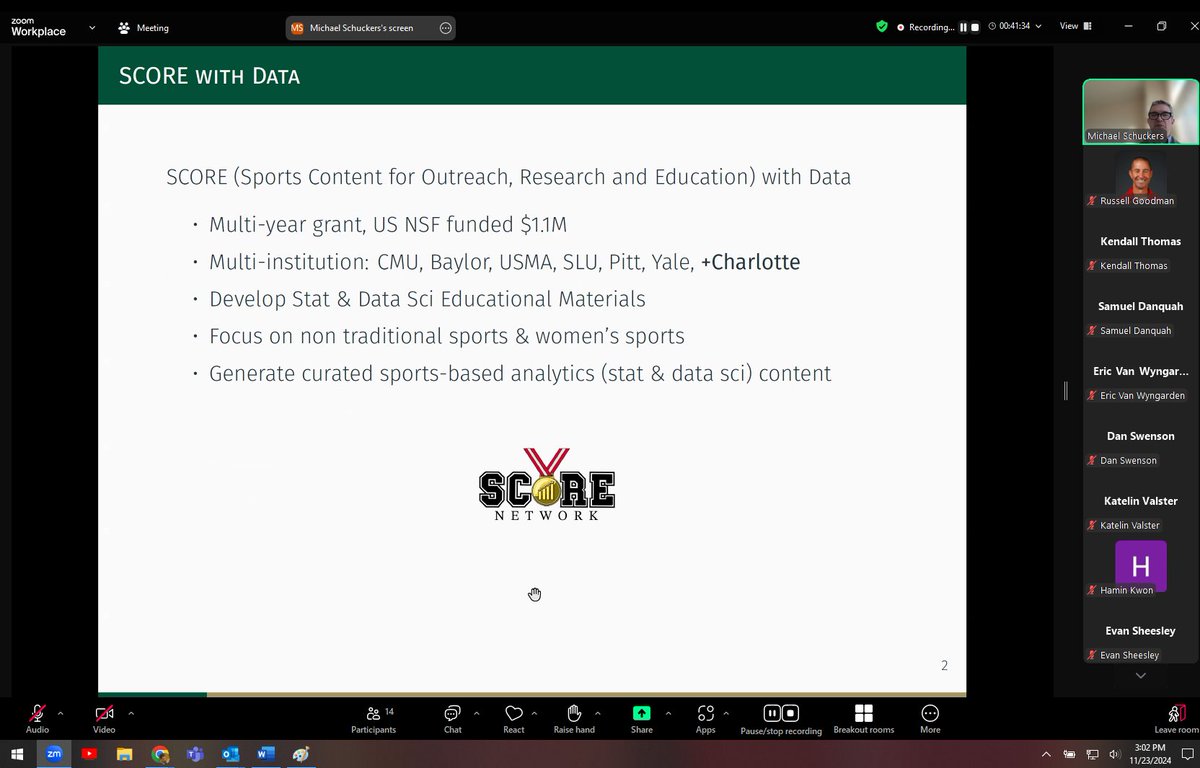
Task: Open video options caret next to Video
Action: click(130, 713)
